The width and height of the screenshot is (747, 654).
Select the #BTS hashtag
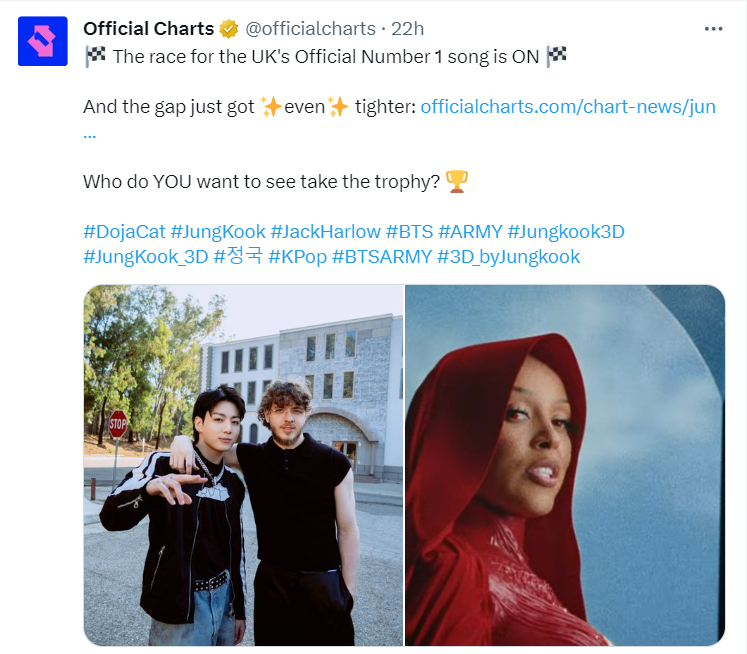(x=409, y=232)
